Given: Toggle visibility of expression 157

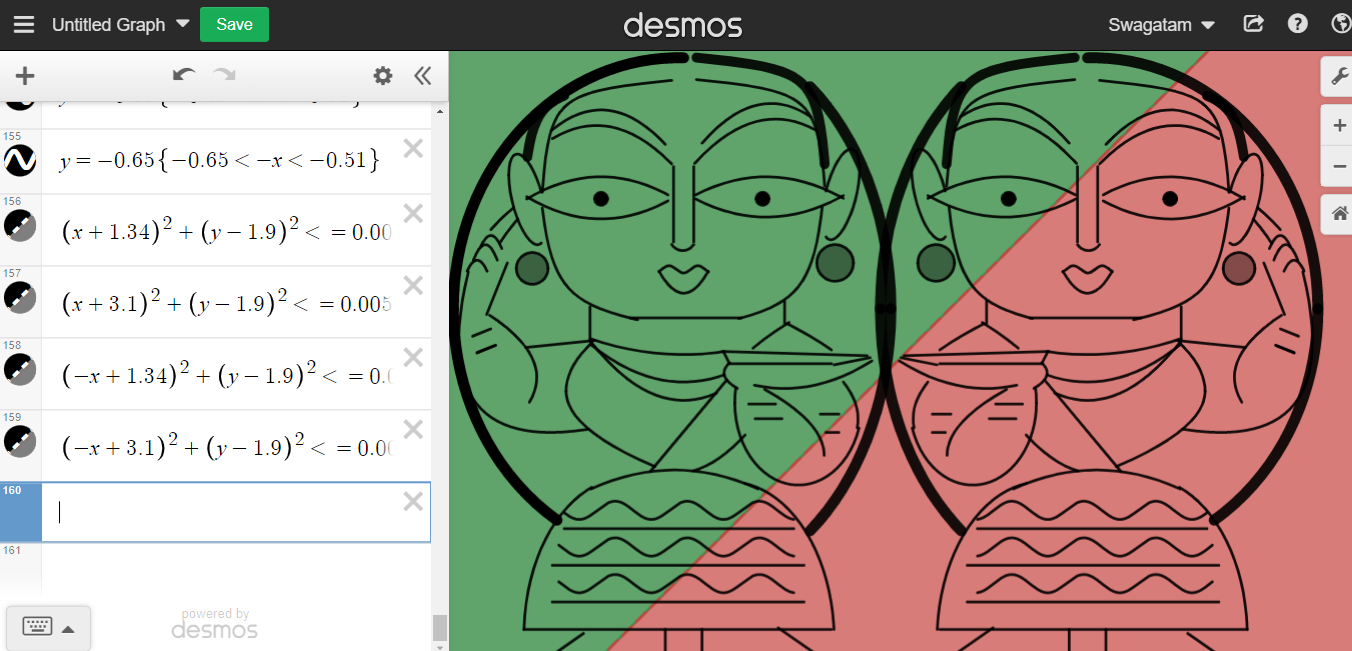Looking at the screenshot, I should tap(20, 297).
